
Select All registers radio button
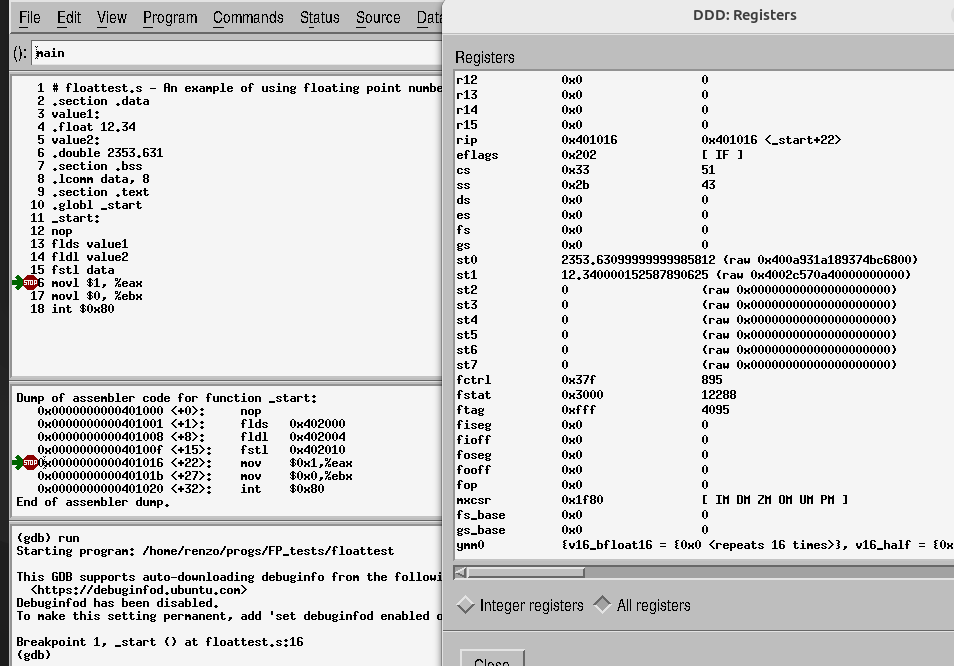(642, 605)
